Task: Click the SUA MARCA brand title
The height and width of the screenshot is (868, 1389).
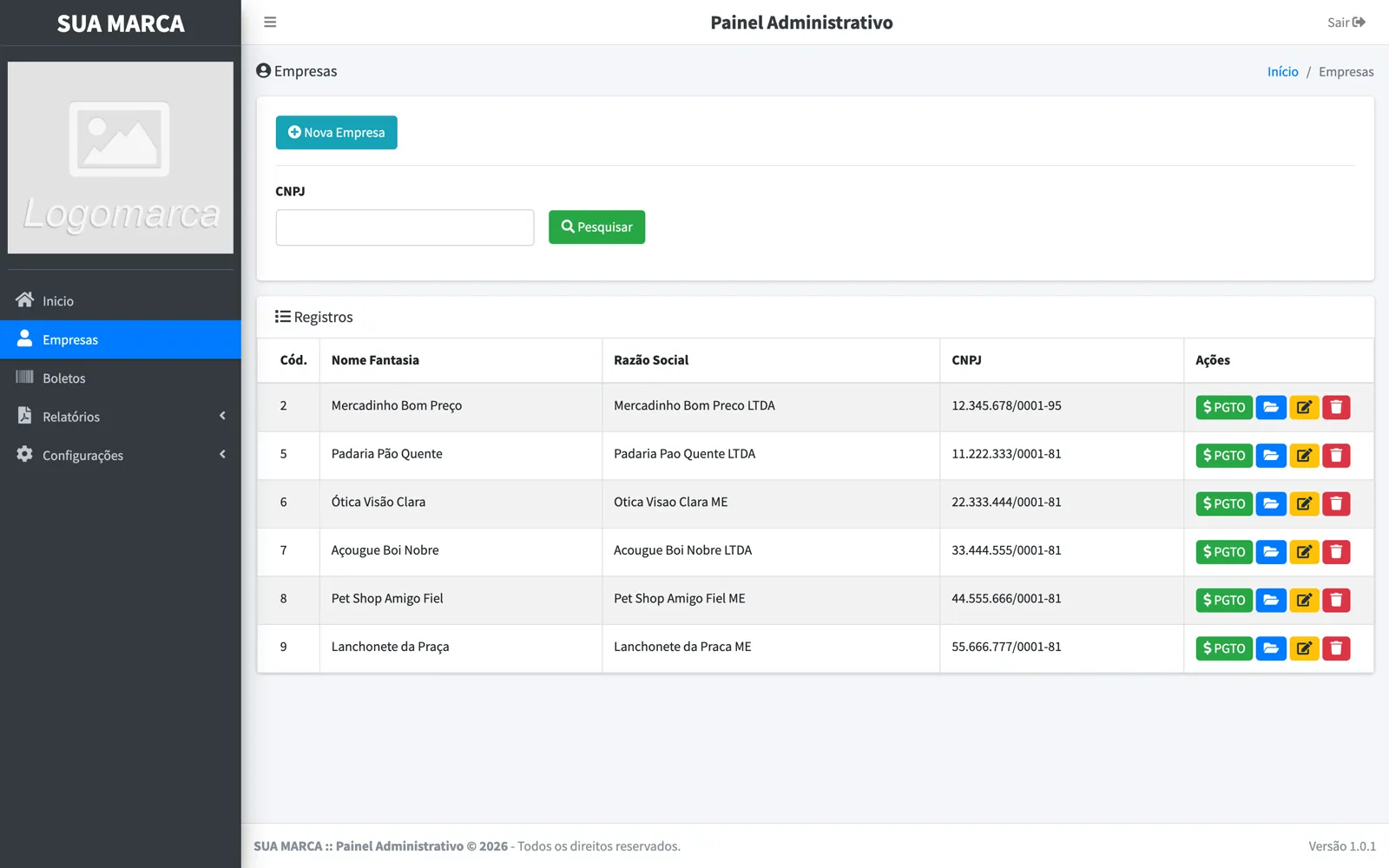Action: (121, 23)
